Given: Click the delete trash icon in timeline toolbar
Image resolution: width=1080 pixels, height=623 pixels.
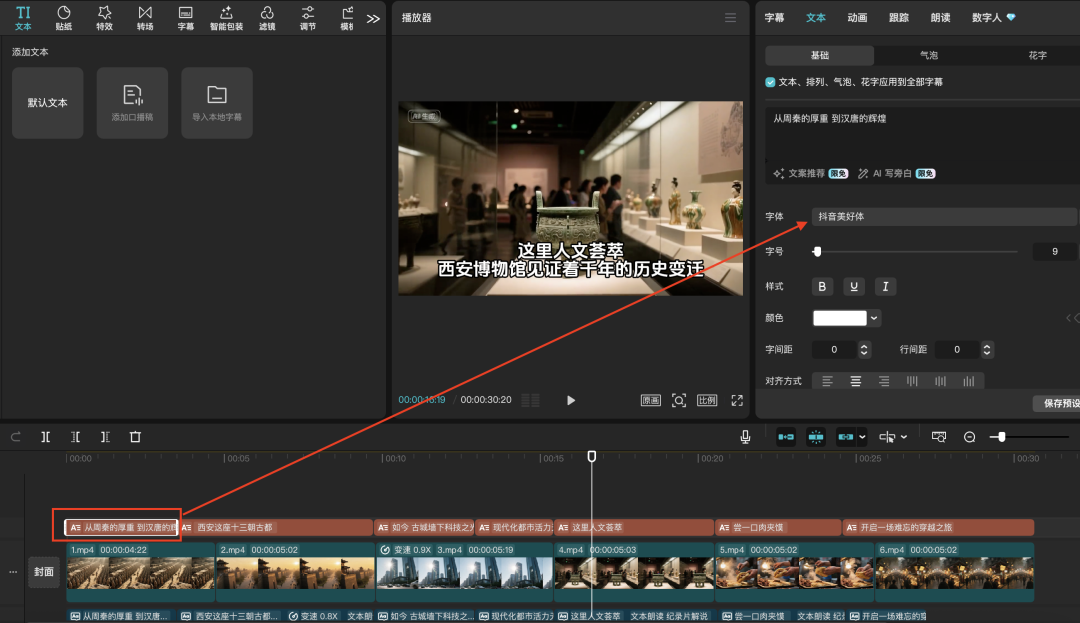Looking at the screenshot, I should pyautogui.click(x=135, y=437).
